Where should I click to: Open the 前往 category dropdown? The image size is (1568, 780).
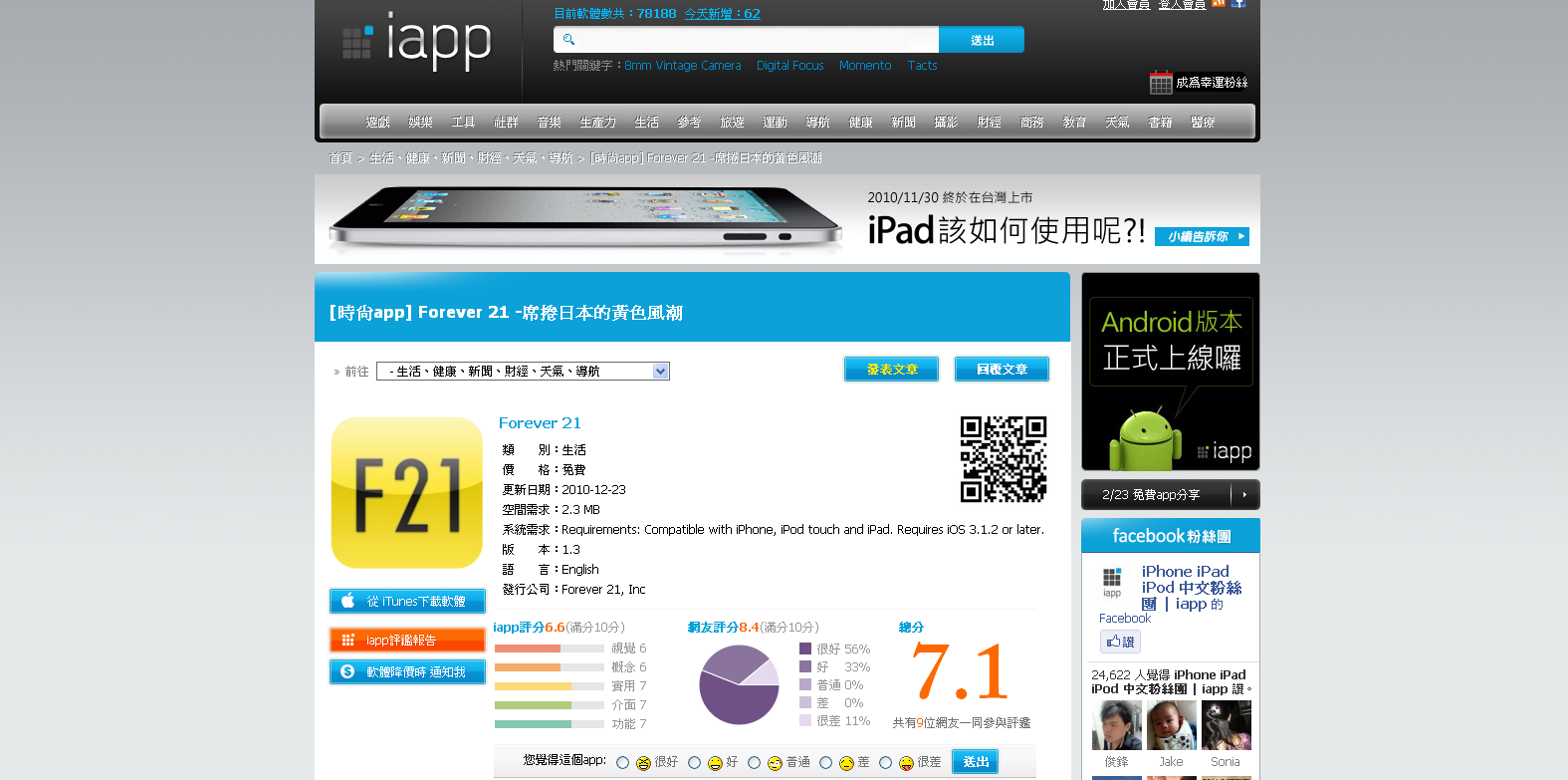tap(523, 371)
